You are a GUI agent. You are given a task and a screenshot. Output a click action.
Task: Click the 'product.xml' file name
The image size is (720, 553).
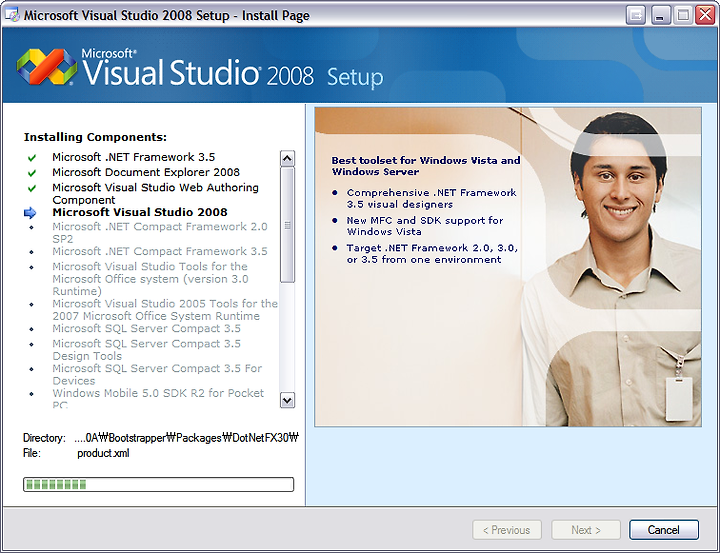[x=103, y=453]
